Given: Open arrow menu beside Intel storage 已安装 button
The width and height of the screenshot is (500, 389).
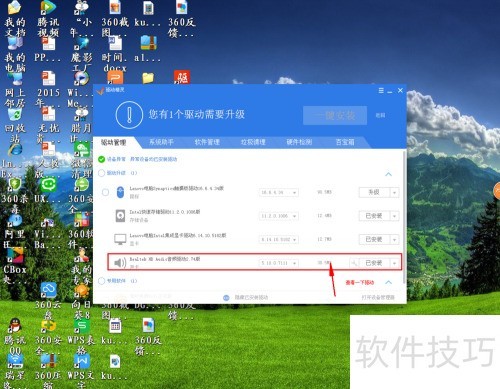Looking at the screenshot, I should coord(395,216).
